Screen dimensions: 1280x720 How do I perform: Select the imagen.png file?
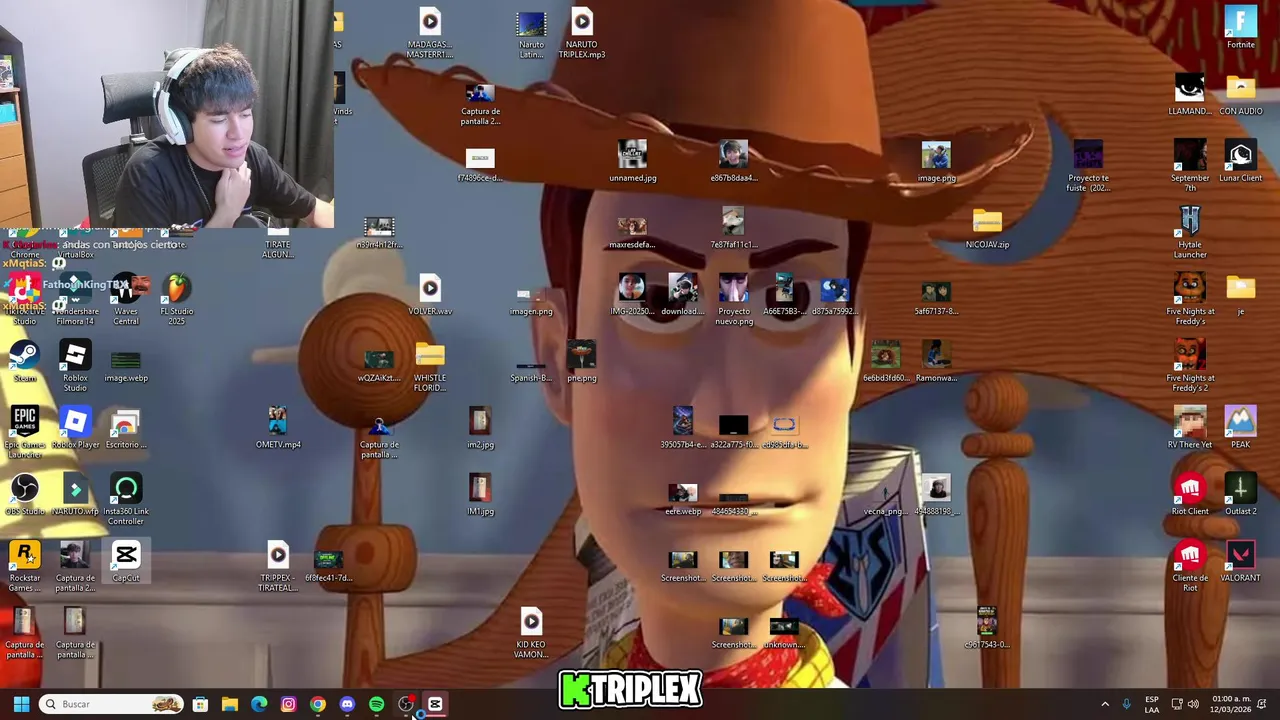[531, 299]
